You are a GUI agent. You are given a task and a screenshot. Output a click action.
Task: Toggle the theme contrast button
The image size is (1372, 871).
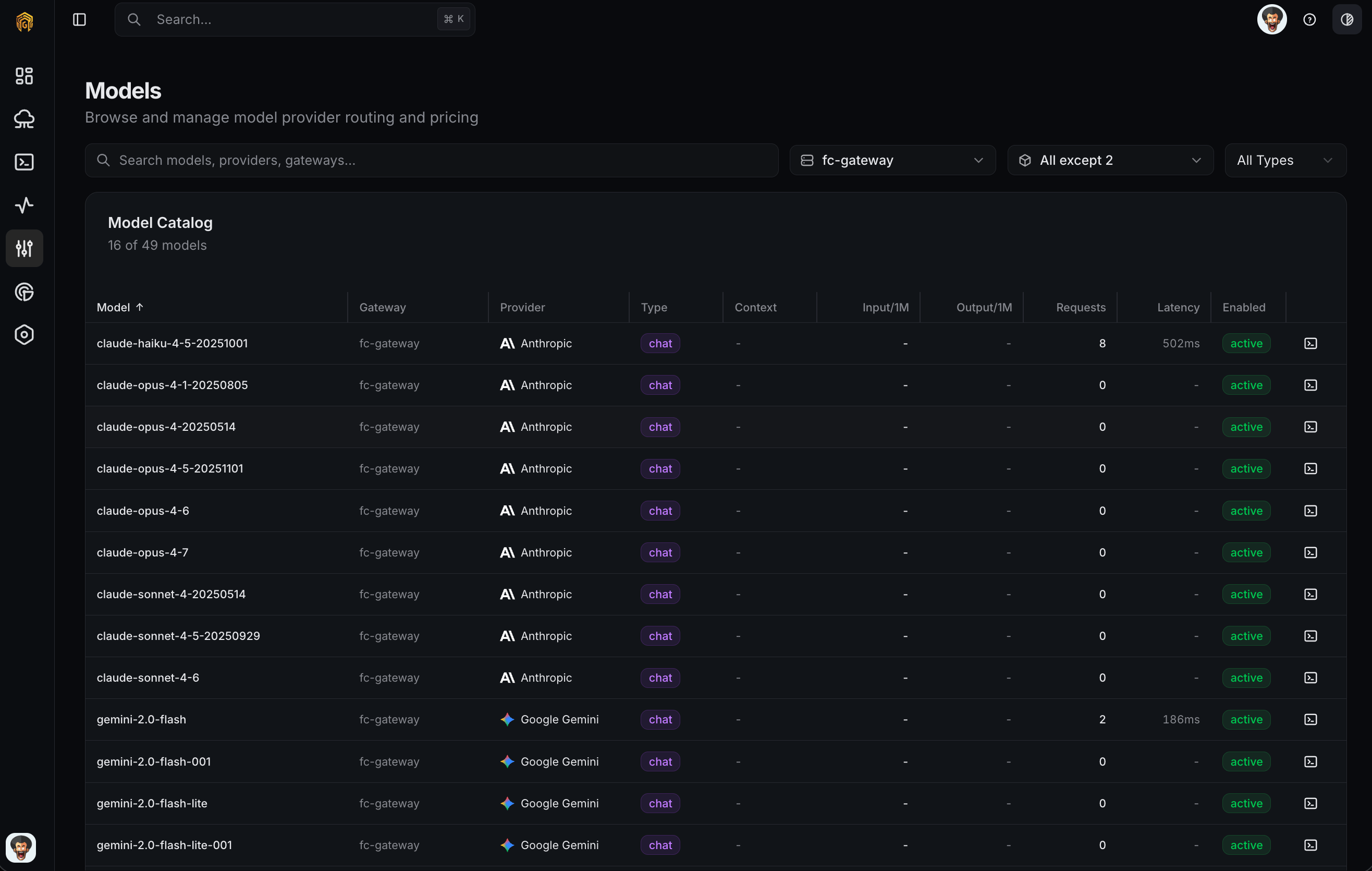click(1346, 19)
